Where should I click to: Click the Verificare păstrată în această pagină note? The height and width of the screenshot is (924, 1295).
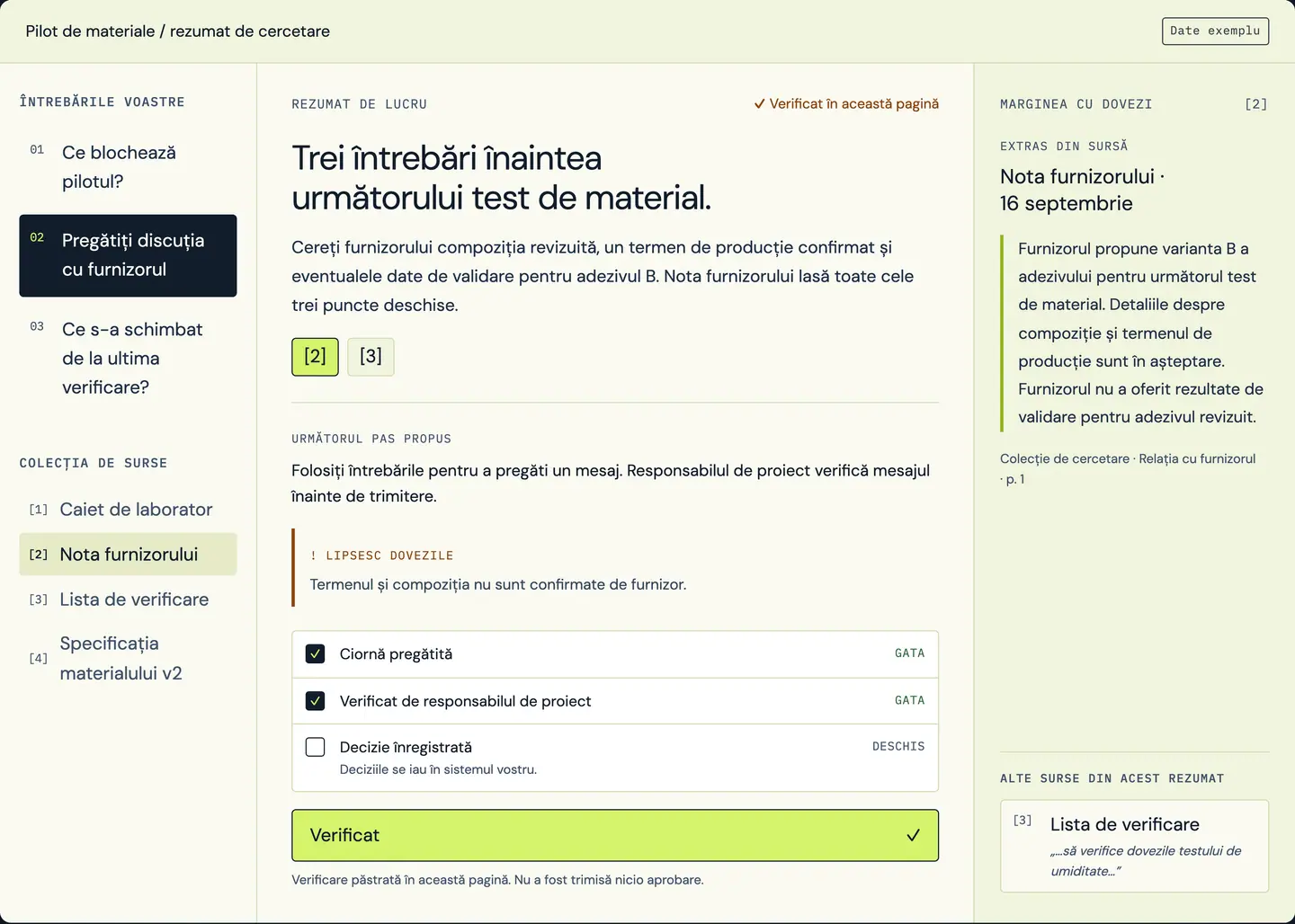497,880
